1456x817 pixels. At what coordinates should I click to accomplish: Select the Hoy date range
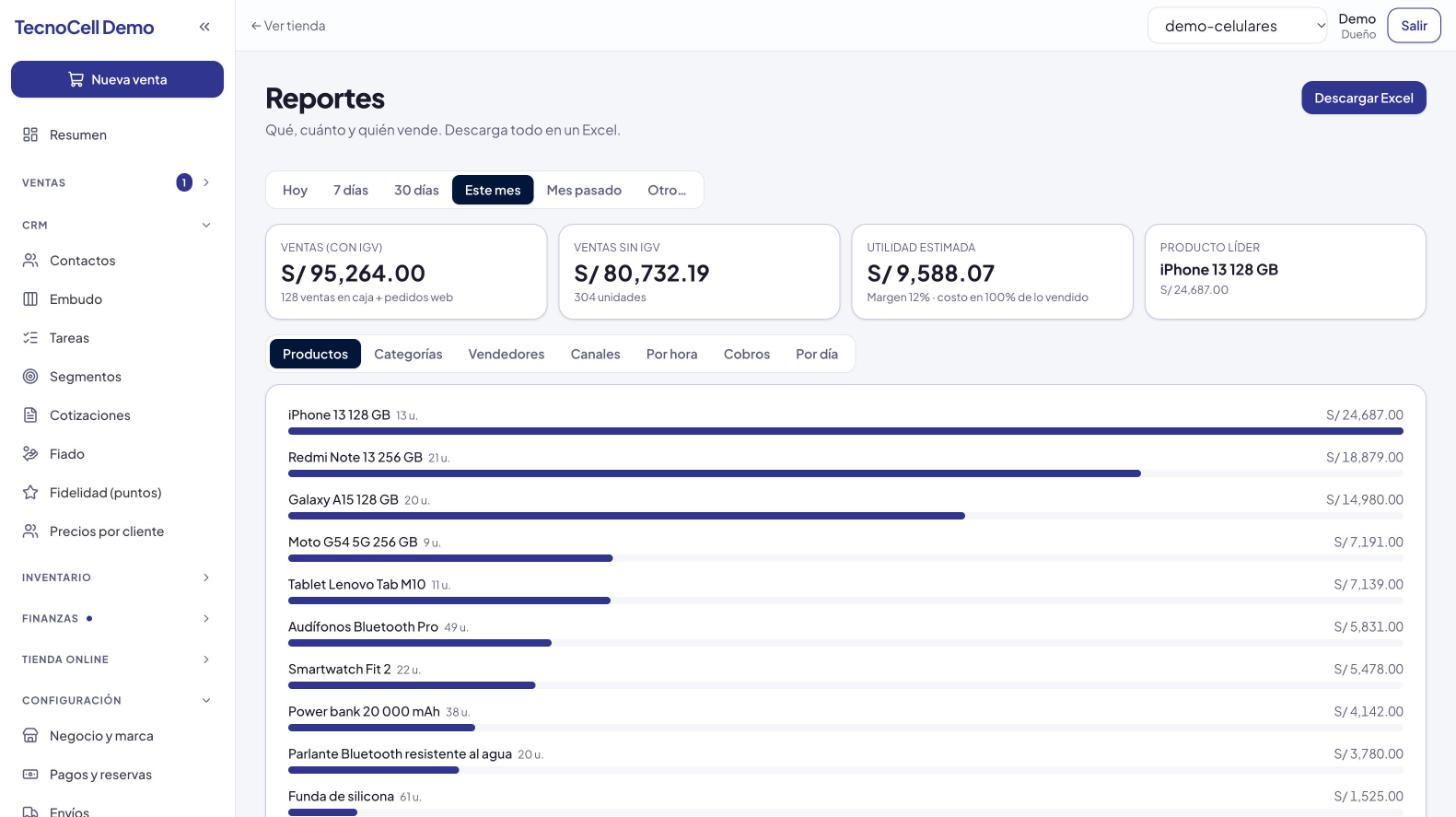[295, 190]
